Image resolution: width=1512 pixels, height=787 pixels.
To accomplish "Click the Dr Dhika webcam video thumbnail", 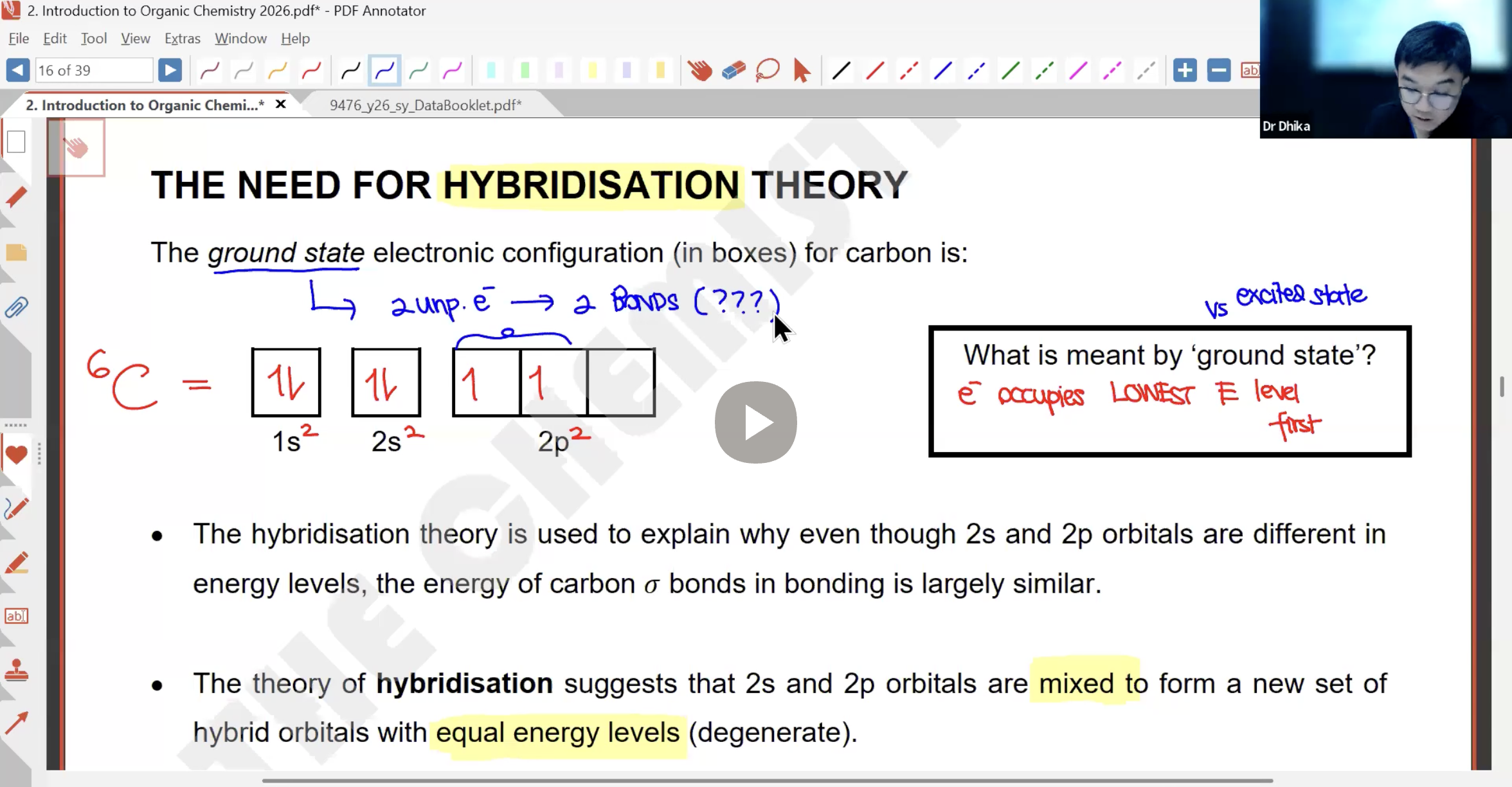I will 1386,69.
